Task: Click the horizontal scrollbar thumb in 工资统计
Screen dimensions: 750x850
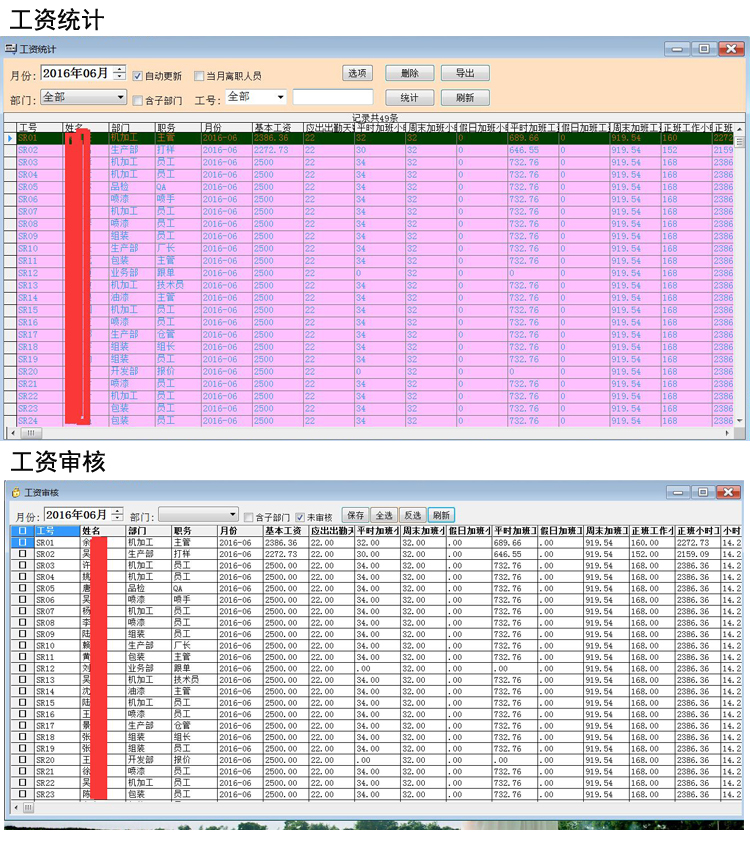Action: pyautogui.click(x=31, y=433)
